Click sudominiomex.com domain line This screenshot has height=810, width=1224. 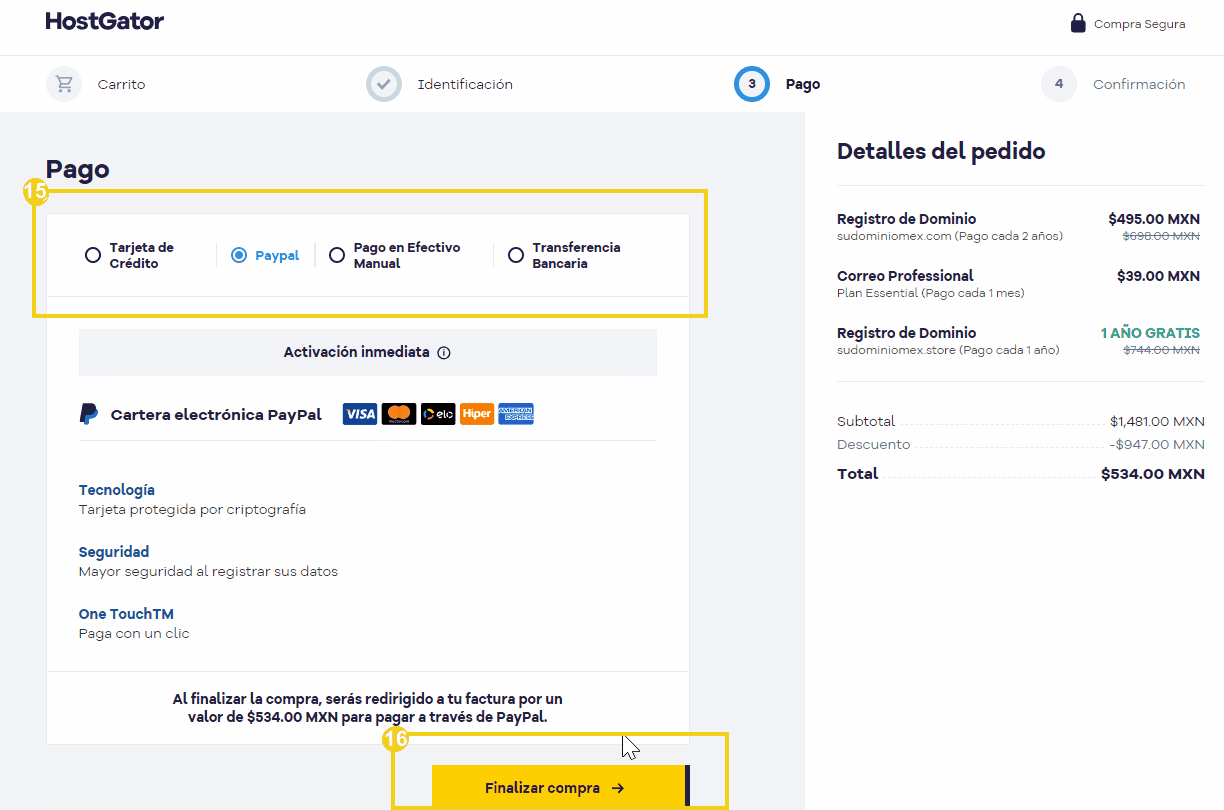point(950,237)
